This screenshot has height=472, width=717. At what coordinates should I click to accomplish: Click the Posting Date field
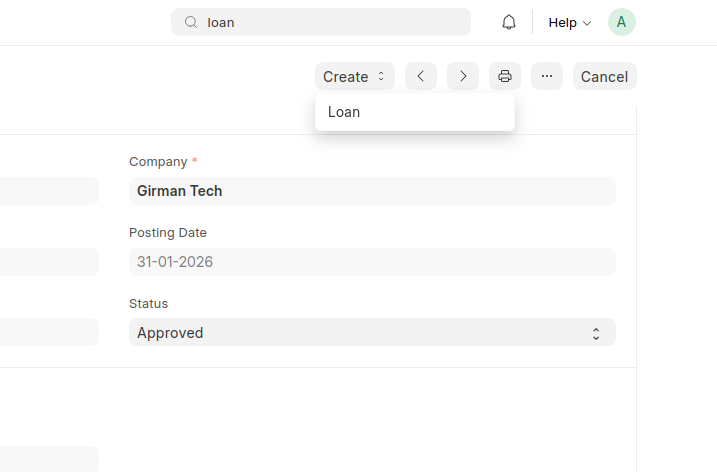(372, 262)
